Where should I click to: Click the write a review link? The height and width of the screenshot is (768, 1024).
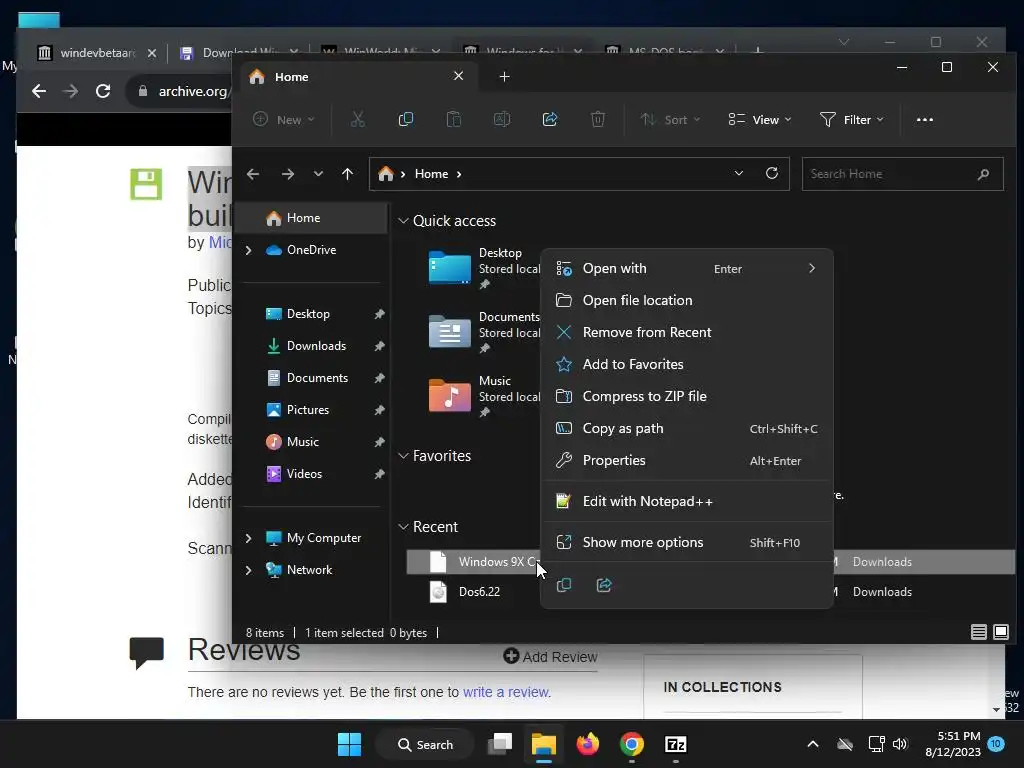pos(506,692)
